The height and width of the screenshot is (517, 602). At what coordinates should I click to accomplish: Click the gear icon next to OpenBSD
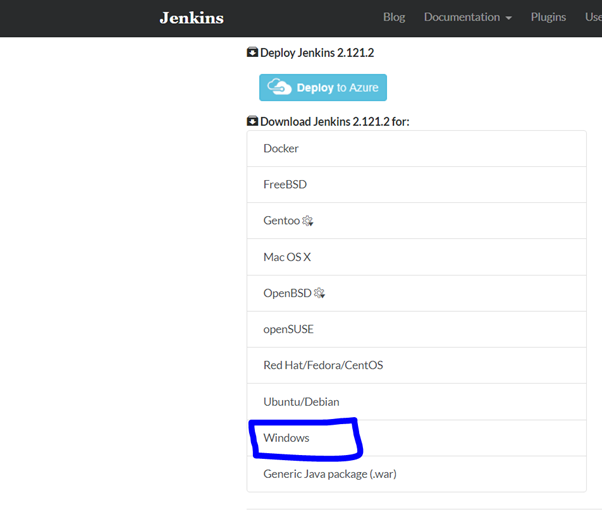(319, 293)
